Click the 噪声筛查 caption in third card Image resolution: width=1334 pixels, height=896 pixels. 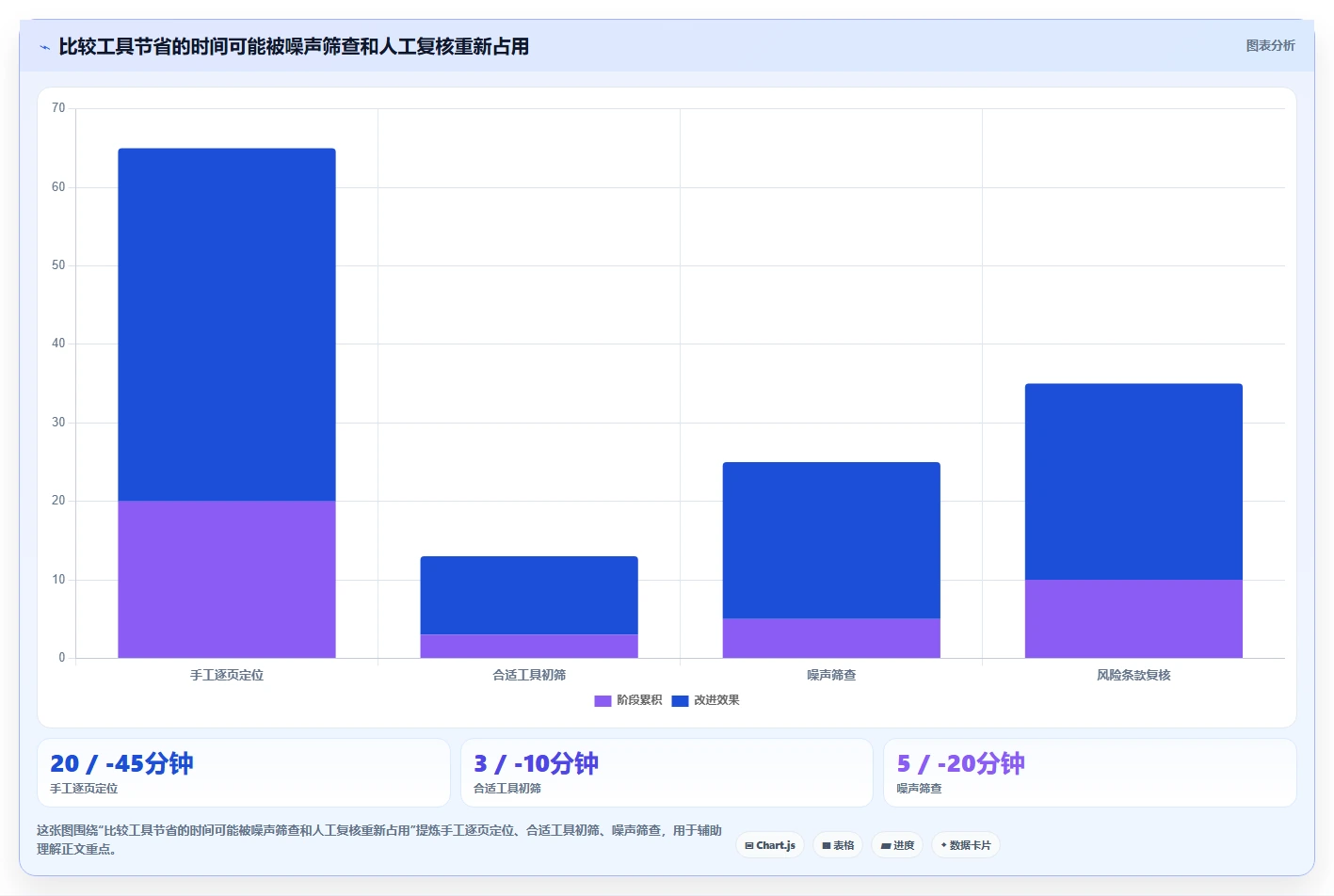919,789
